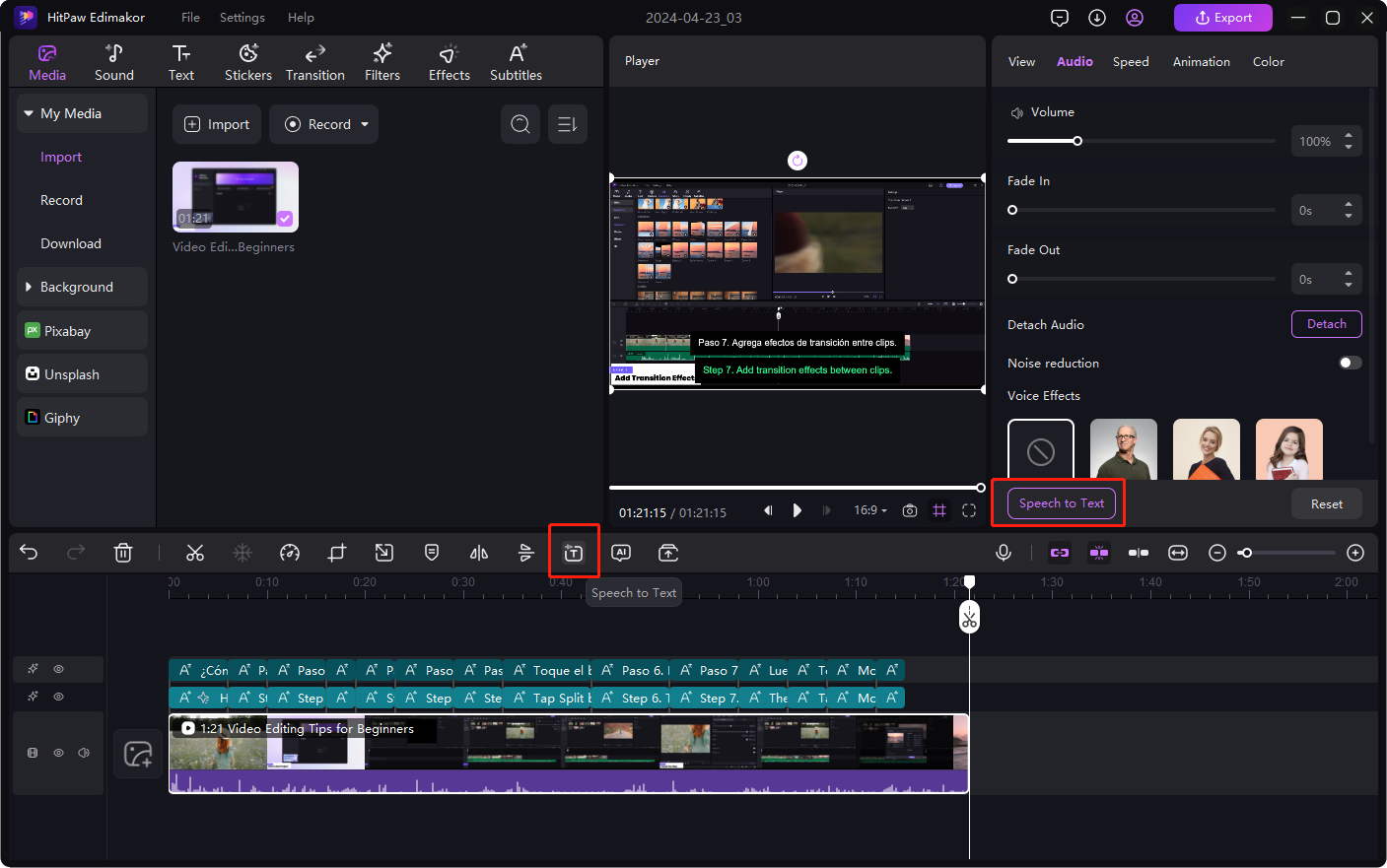This screenshot has height=868, width=1387.
Task: Open the Settings menu
Action: tap(242, 18)
